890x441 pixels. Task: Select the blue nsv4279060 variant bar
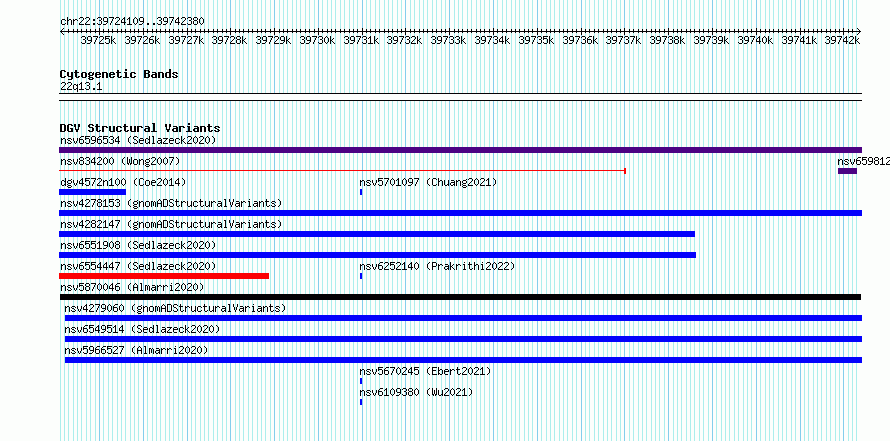(463, 318)
